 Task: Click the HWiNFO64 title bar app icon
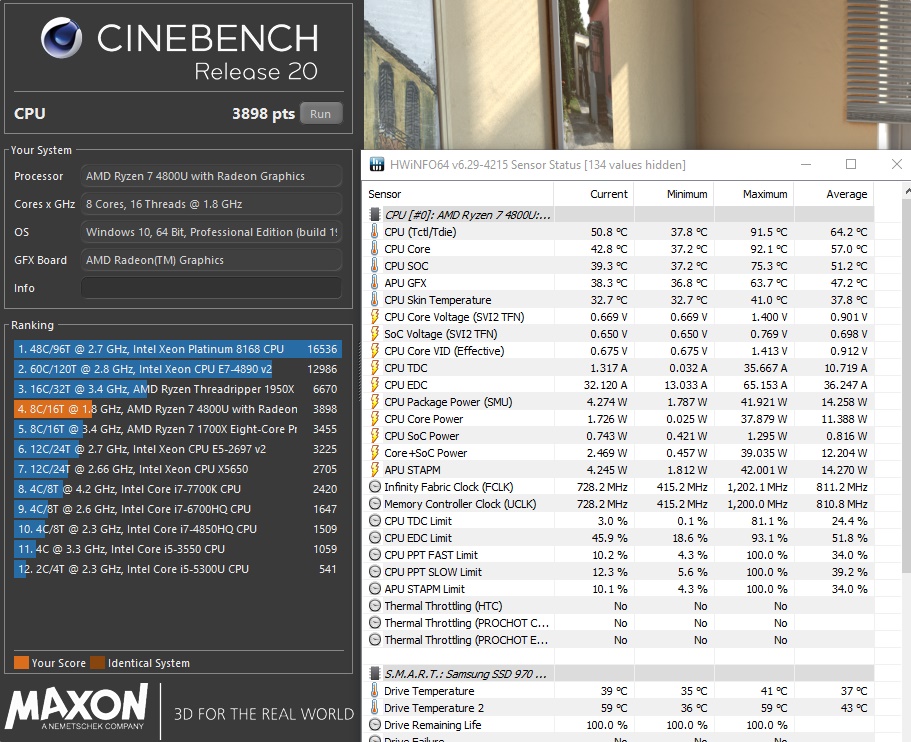[376, 164]
